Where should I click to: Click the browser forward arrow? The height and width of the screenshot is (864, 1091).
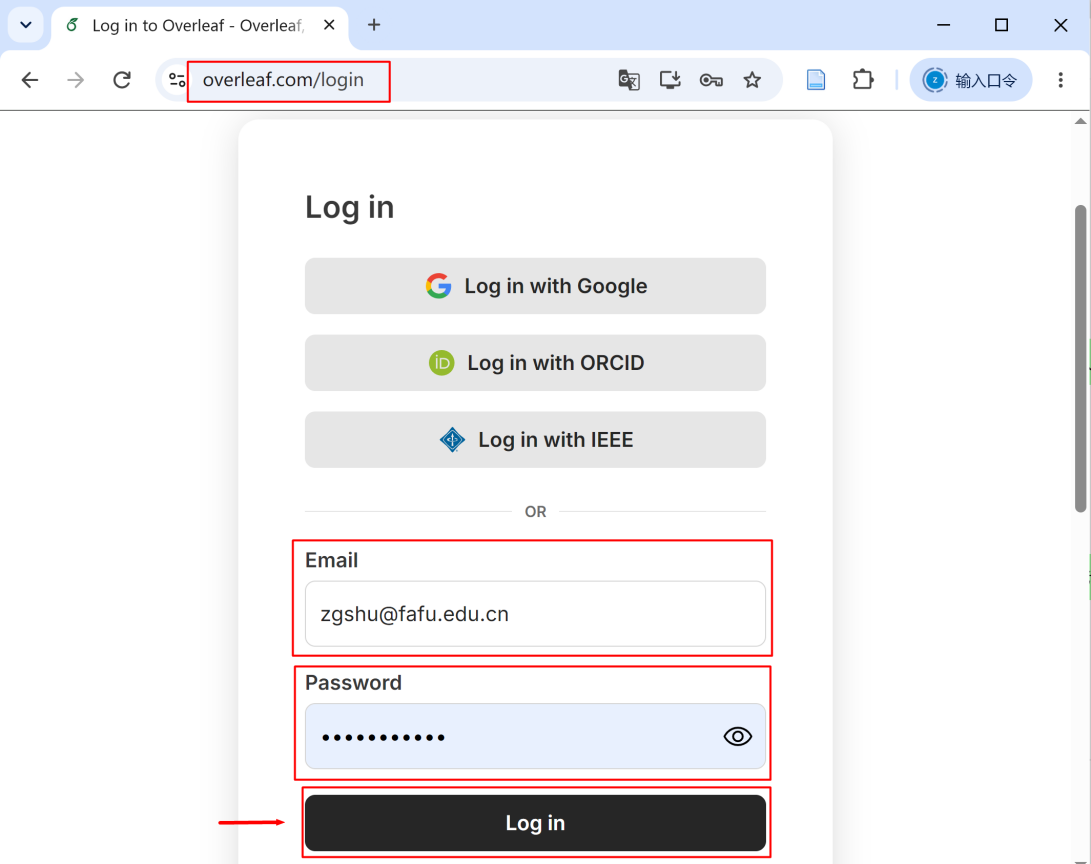click(x=75, y=80)
